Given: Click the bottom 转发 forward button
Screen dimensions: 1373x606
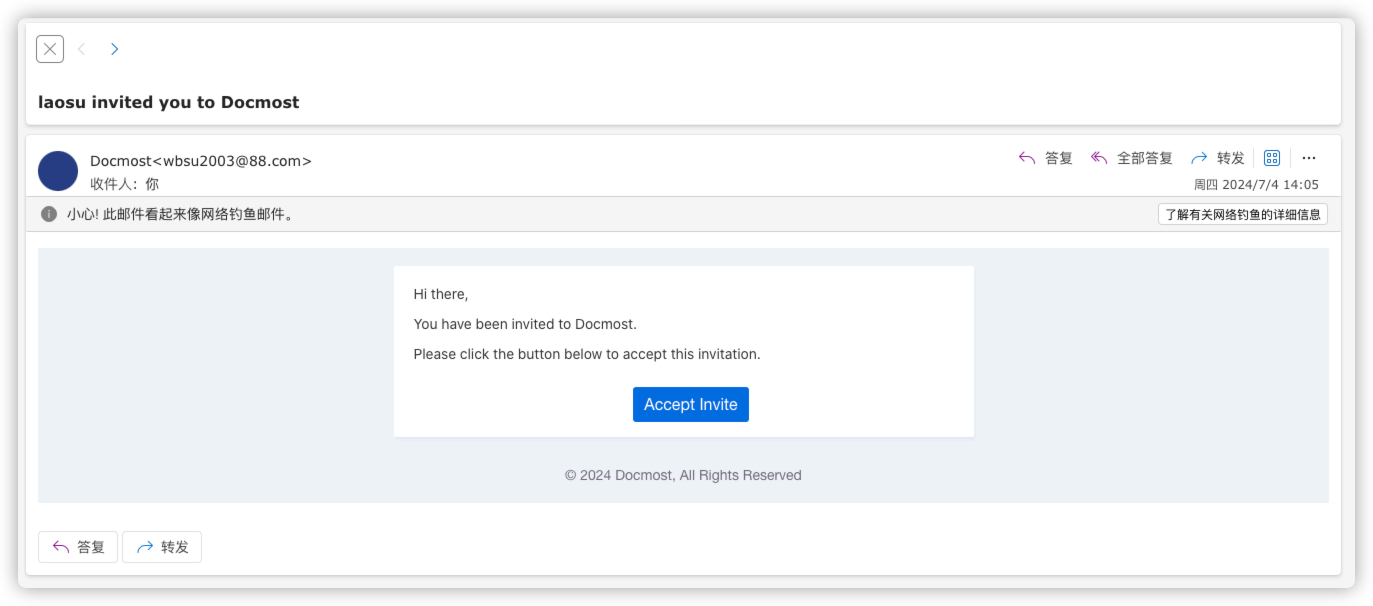Looking at the screenshot, I should 162,547.
